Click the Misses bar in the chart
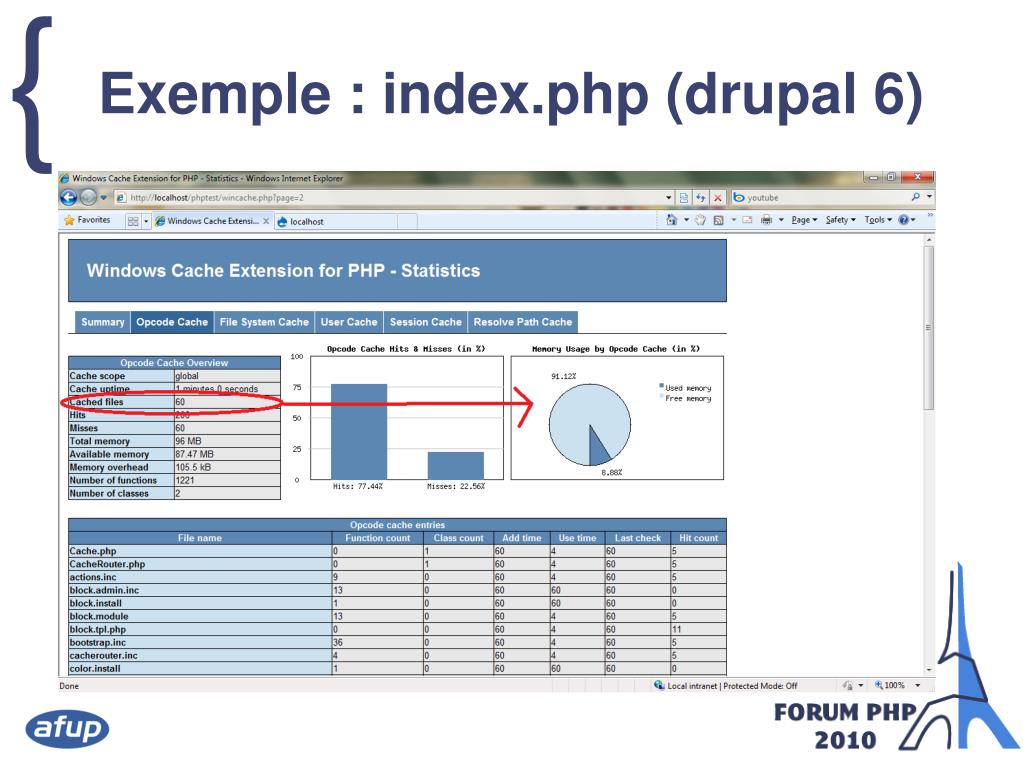 click(455, 466)
